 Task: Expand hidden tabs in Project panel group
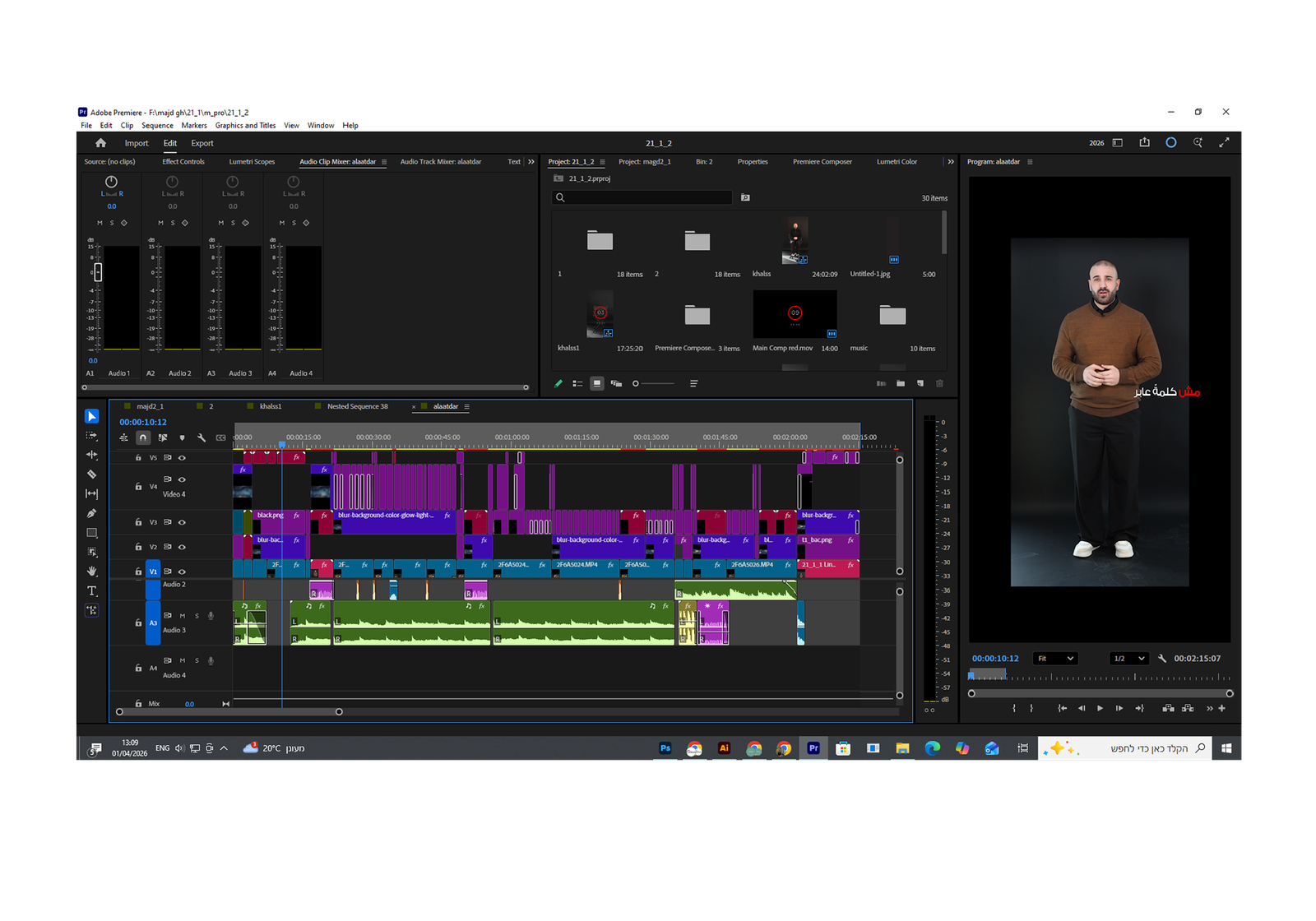[x=951, y=162]
